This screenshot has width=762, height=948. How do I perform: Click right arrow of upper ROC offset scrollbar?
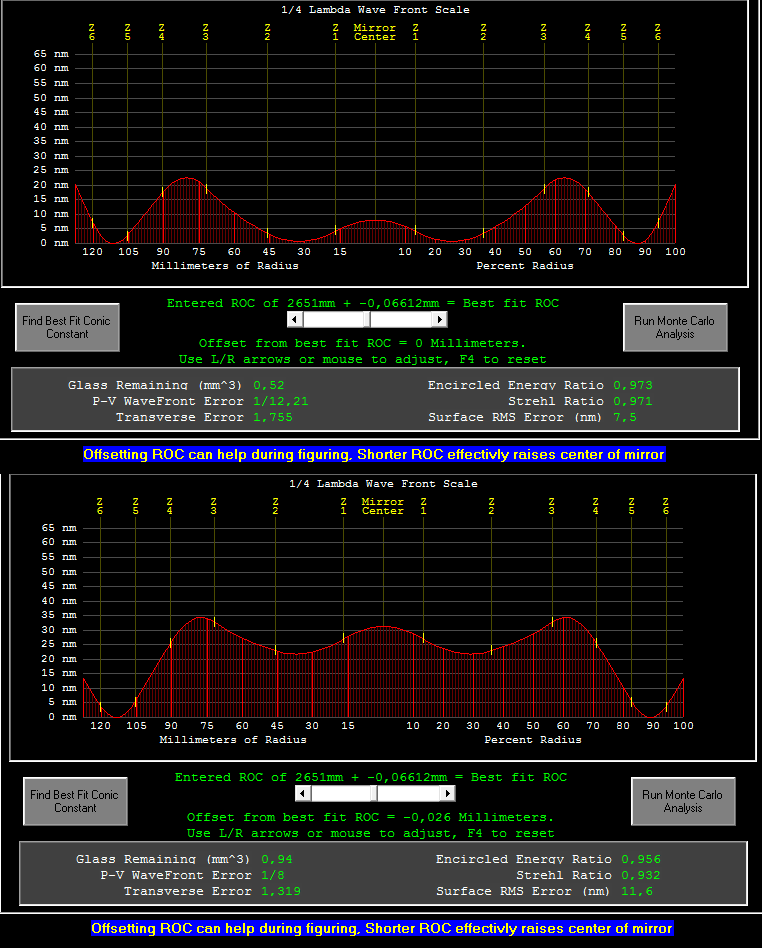coord(440,319)
